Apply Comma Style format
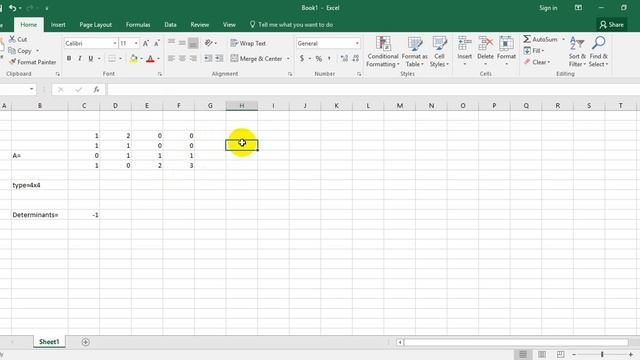The image size is (640, 360). (329, 58)
